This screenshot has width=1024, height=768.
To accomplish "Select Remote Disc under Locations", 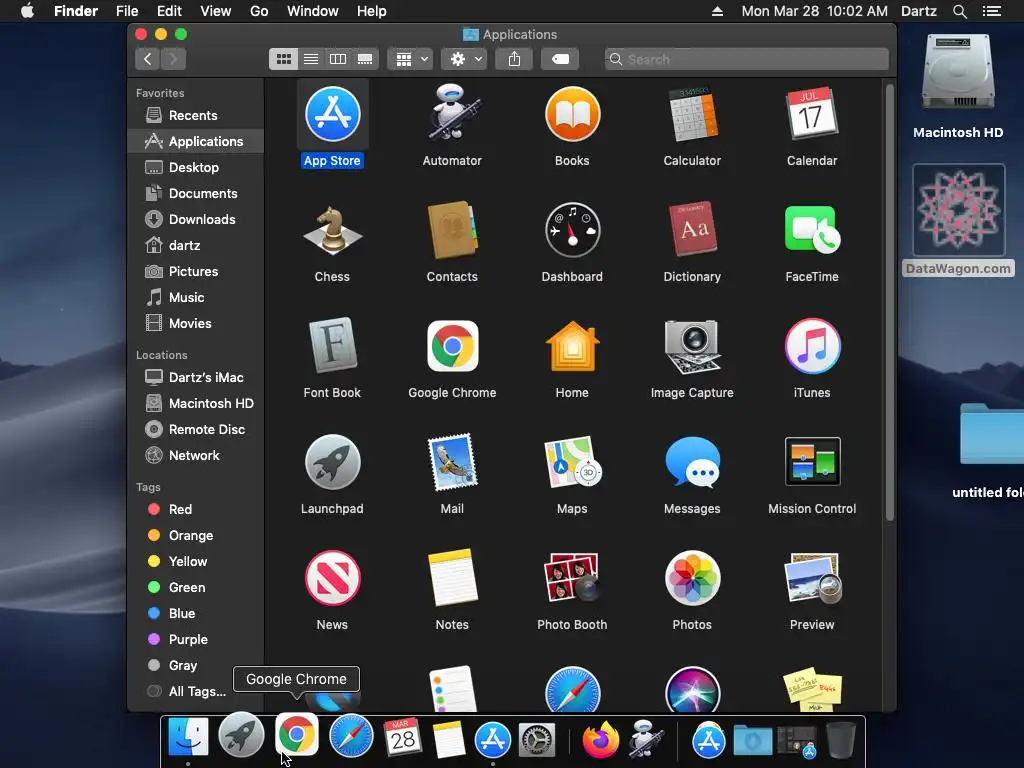I will (195, 430).
